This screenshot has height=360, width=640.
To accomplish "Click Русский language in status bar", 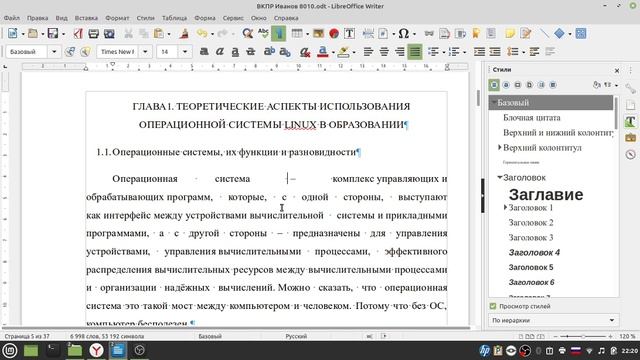I will click(x=296, y=336).
